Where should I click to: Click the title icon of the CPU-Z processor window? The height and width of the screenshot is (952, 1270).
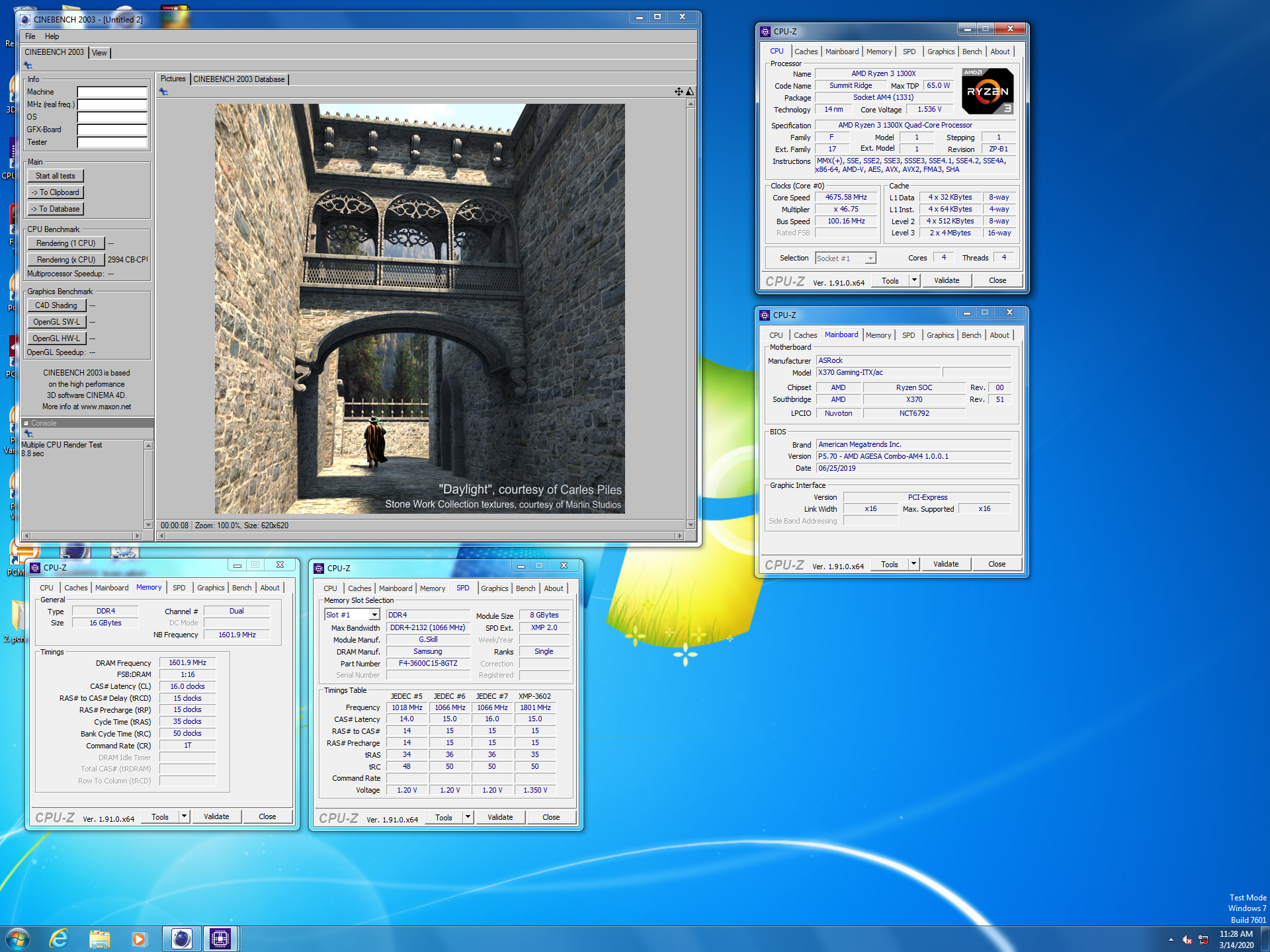pyautogui.click(x=765, y=31)
